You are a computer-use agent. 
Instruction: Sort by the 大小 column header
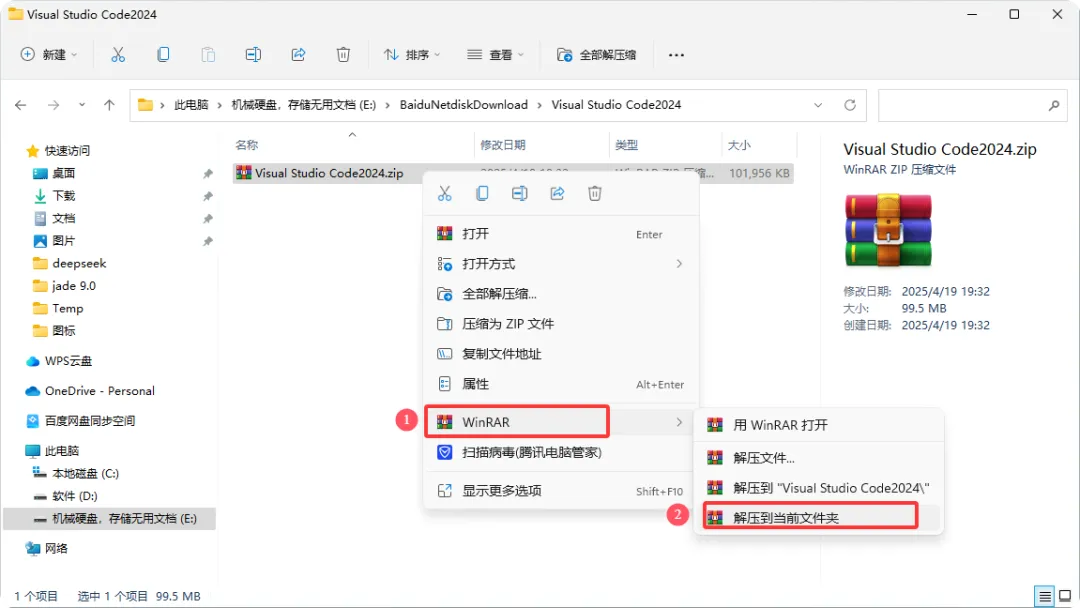click(x=739, y=145)
